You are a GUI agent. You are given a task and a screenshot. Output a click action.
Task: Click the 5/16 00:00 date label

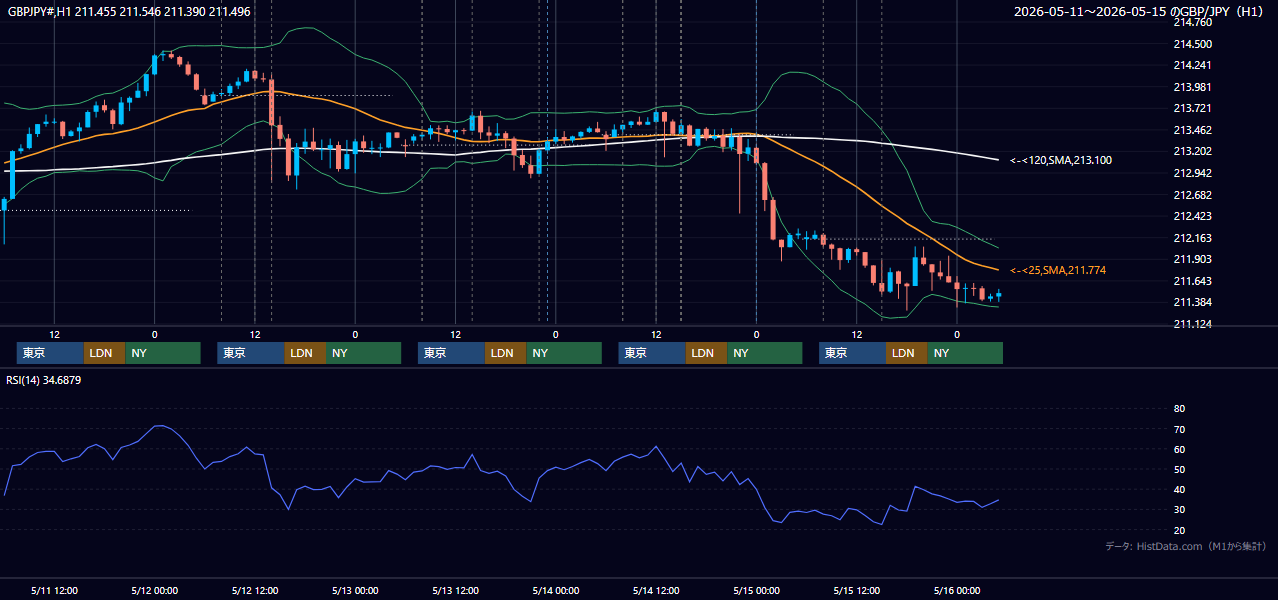pos(957,590)
